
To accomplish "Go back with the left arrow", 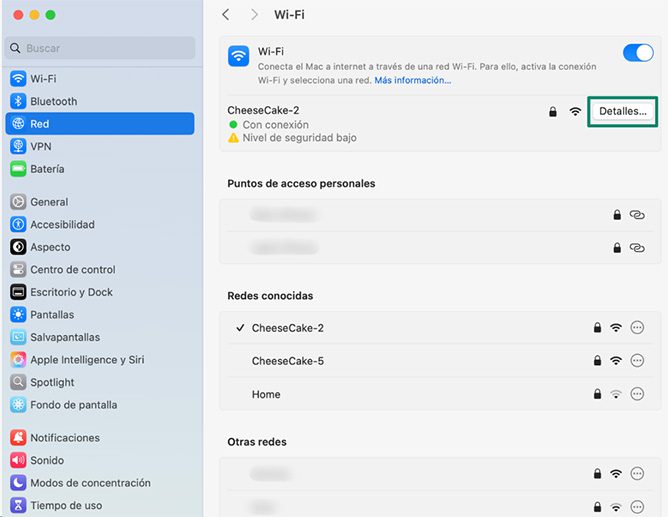I will pos(226,15).
